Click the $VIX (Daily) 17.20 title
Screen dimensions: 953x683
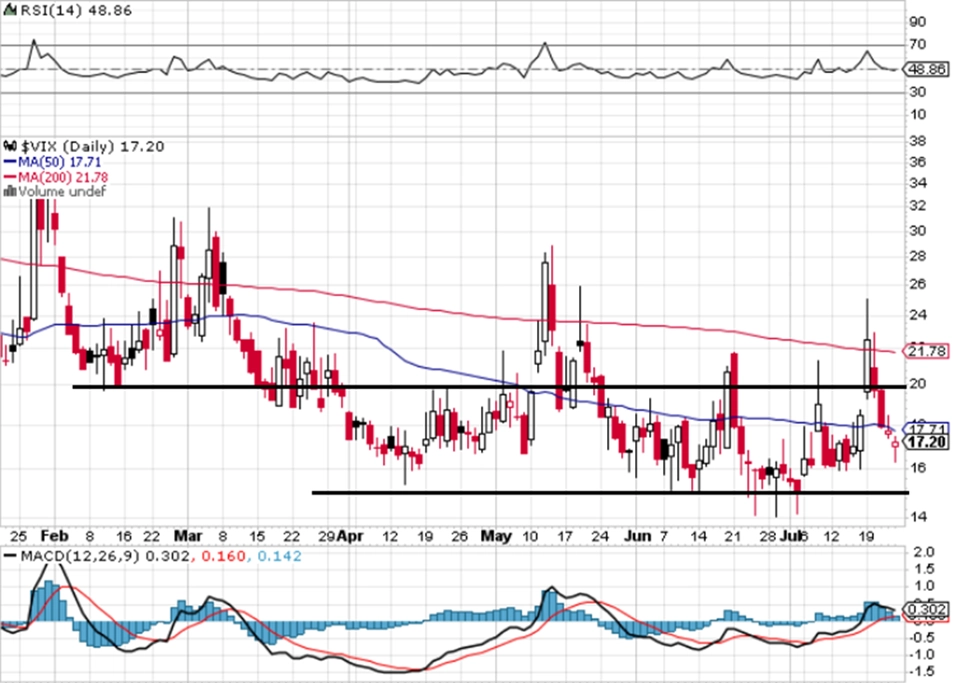92,146
